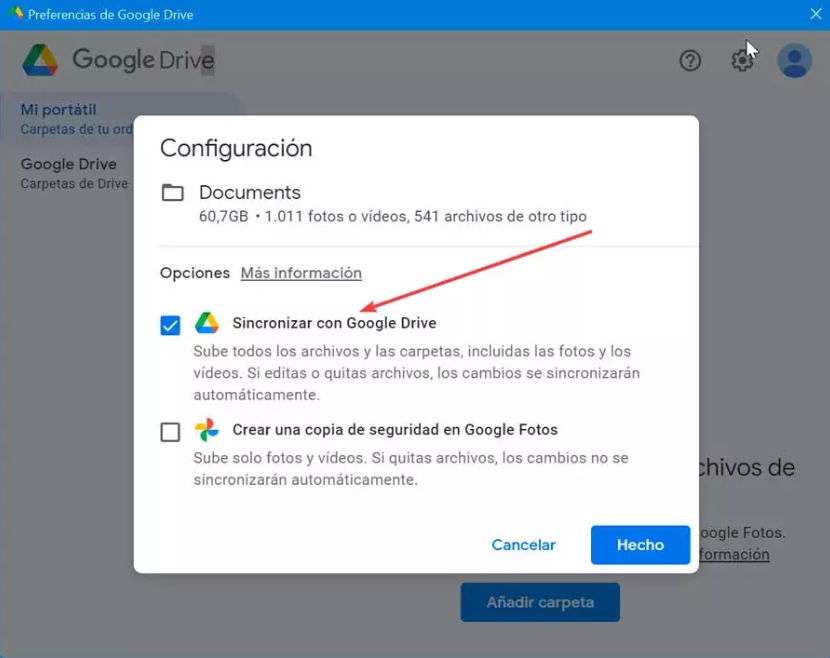Click the Documents folder name
Screen dimensions: 830x658
point(250,192)
